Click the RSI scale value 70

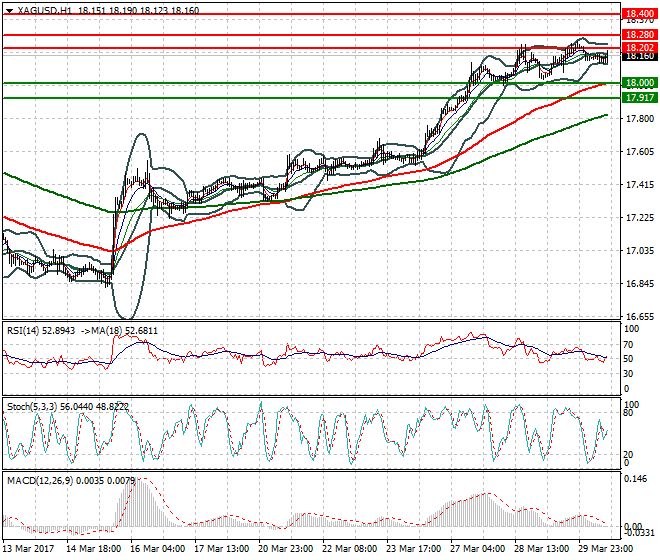628,345
